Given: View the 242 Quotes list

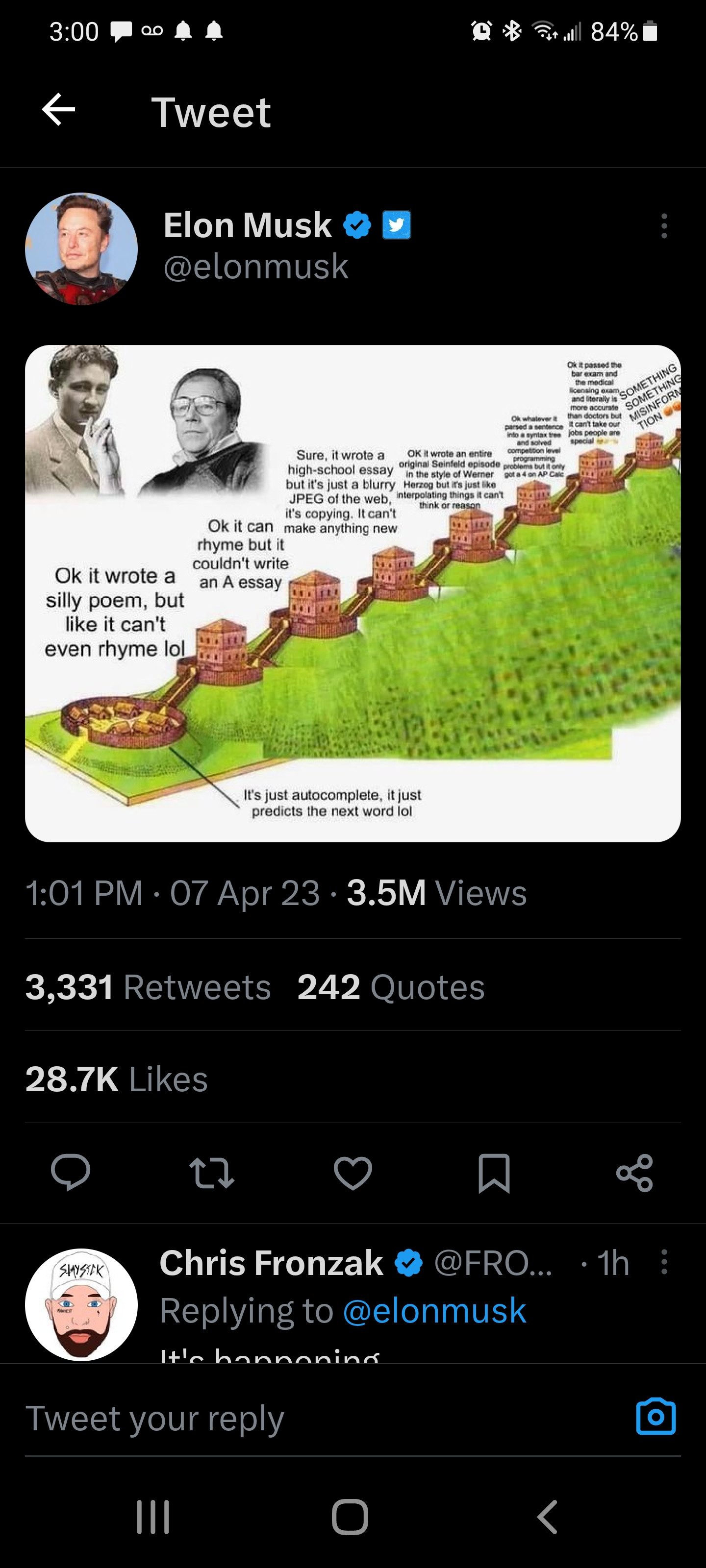Looking at the screenshot, I should coord(391,987).
